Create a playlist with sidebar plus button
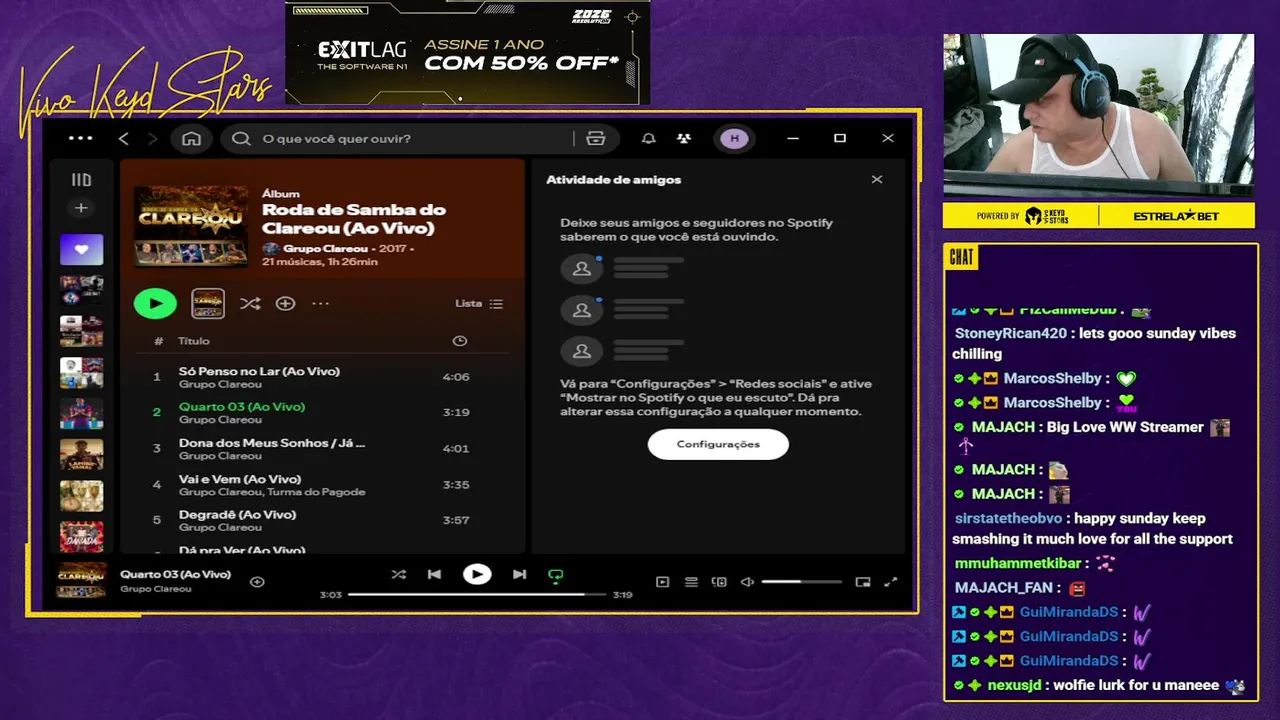Screen dimensions: 1280x720 click(x=81, y=208)
